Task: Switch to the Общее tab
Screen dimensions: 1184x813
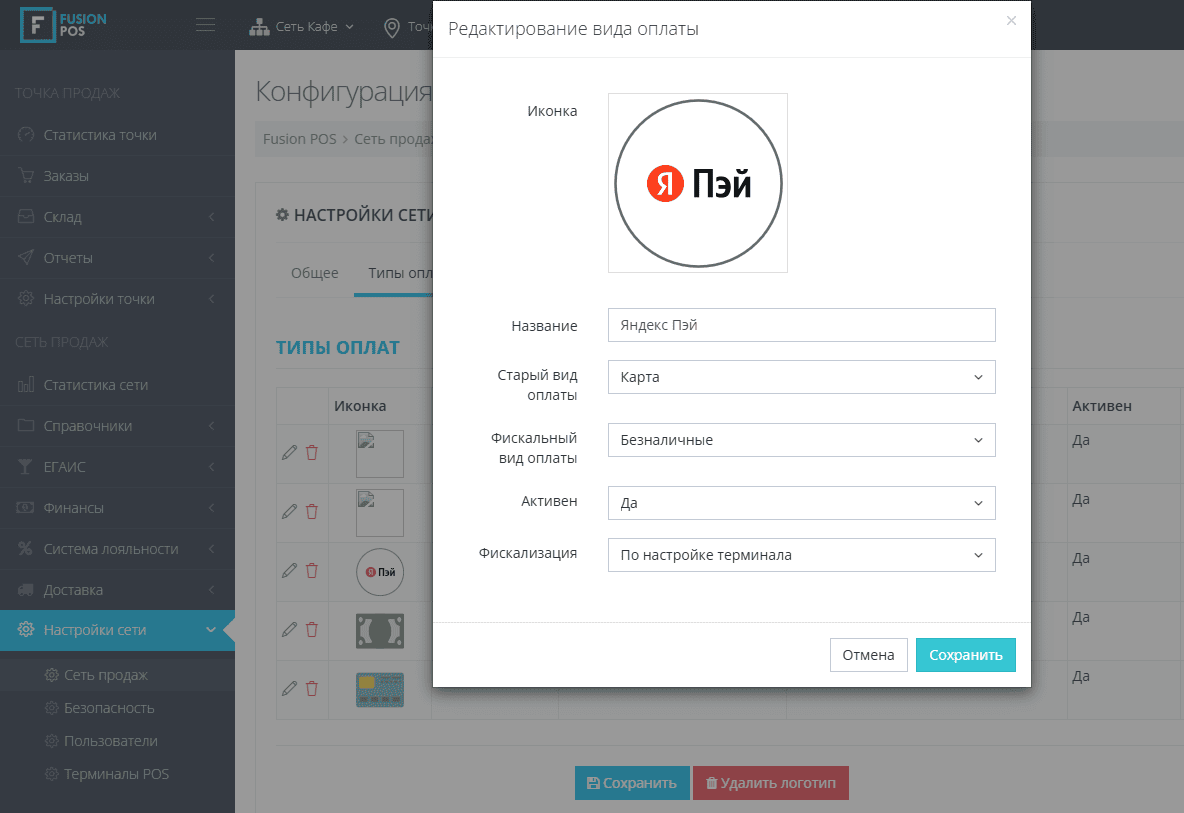Action: coord(315,273)
